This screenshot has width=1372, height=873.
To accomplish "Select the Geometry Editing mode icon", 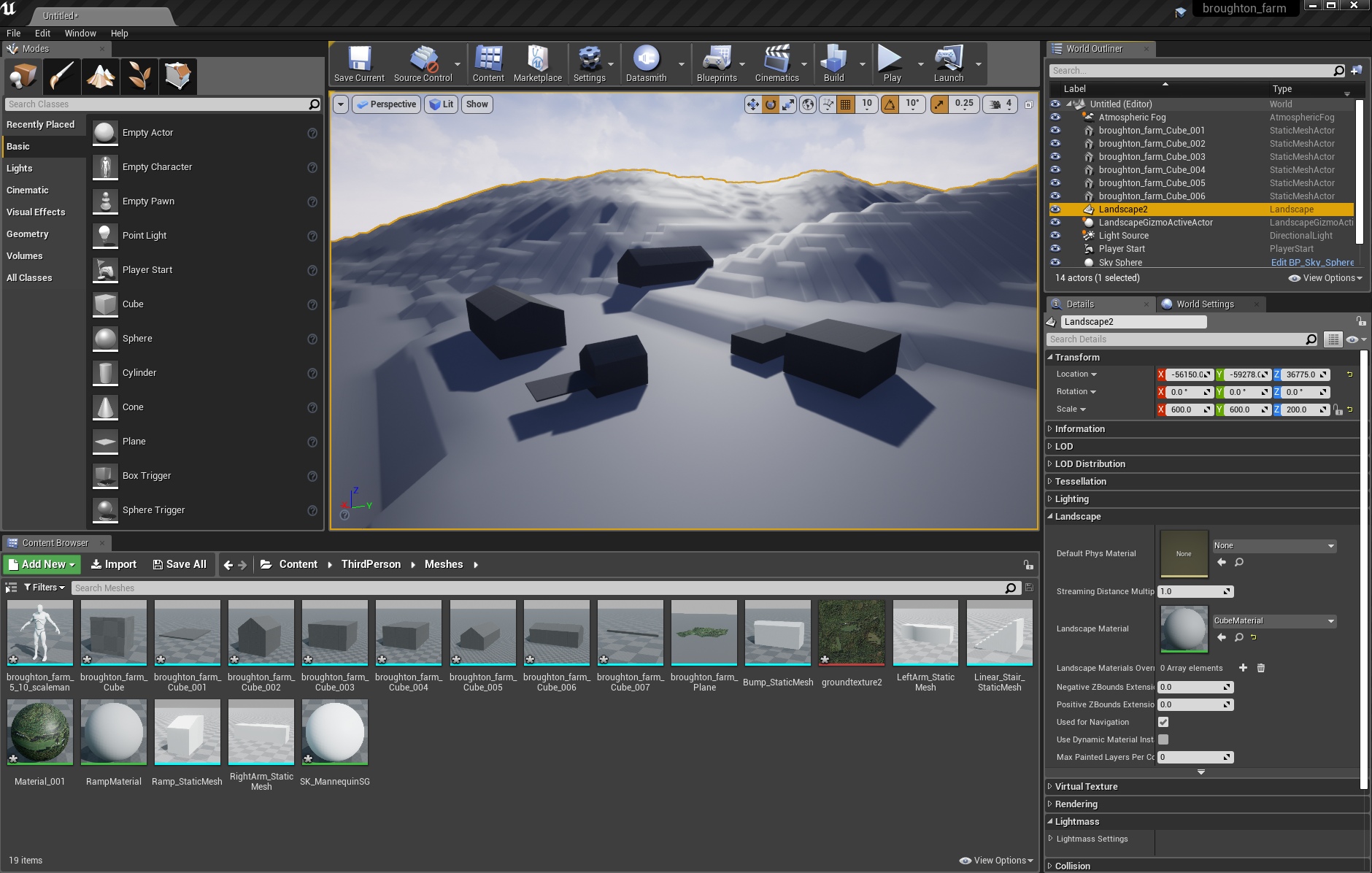I will 177,76.
